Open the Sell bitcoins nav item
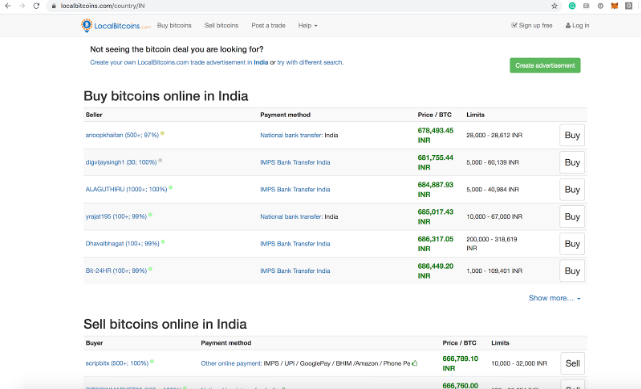 pos(221,25)
